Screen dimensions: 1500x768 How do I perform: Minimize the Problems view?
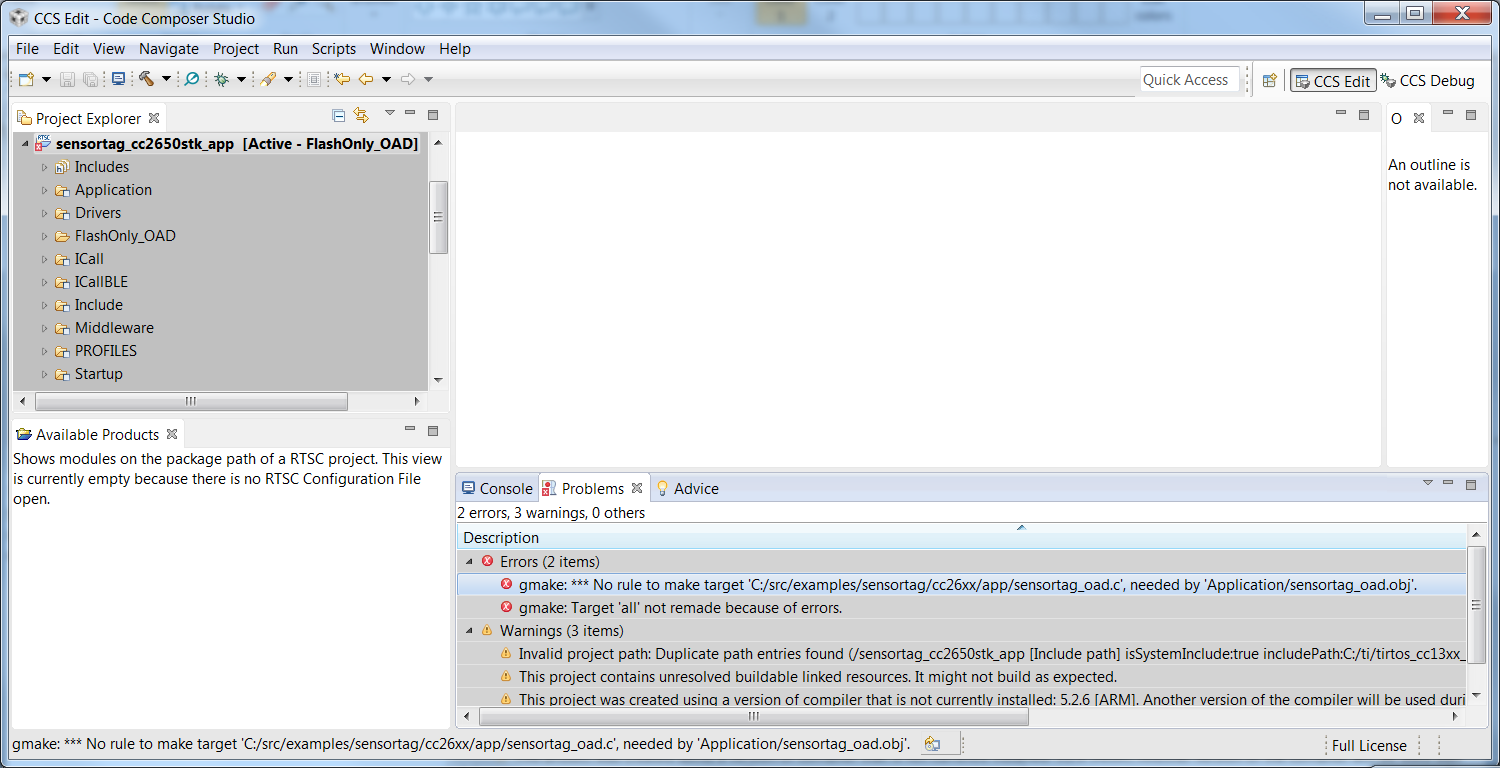1448,483
